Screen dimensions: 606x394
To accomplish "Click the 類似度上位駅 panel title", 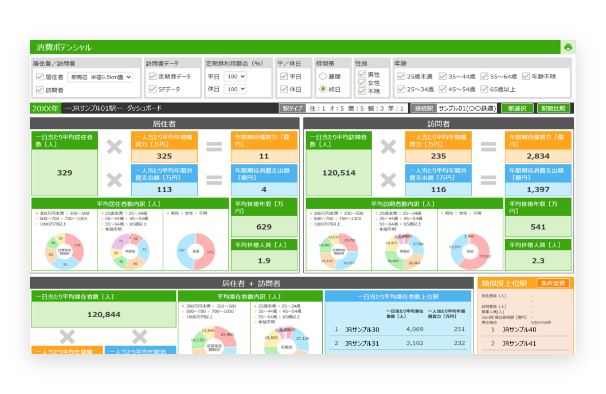I will (x=504, y=283).
